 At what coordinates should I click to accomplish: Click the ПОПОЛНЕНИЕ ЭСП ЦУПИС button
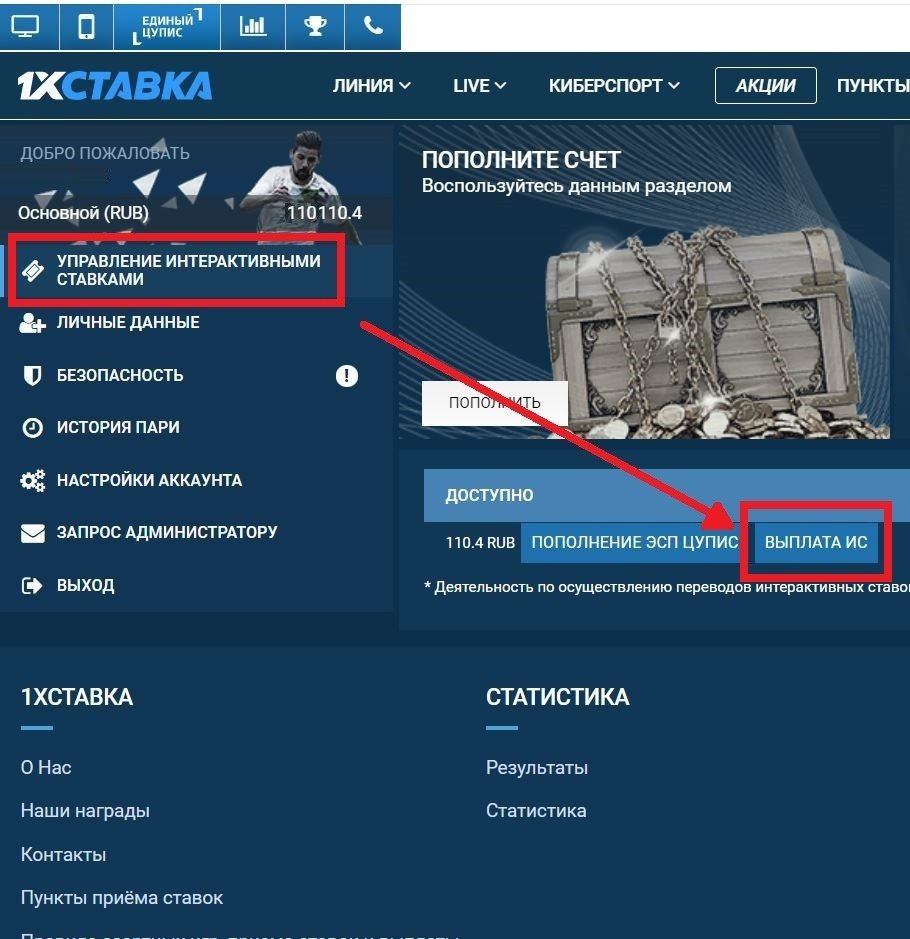633,543
